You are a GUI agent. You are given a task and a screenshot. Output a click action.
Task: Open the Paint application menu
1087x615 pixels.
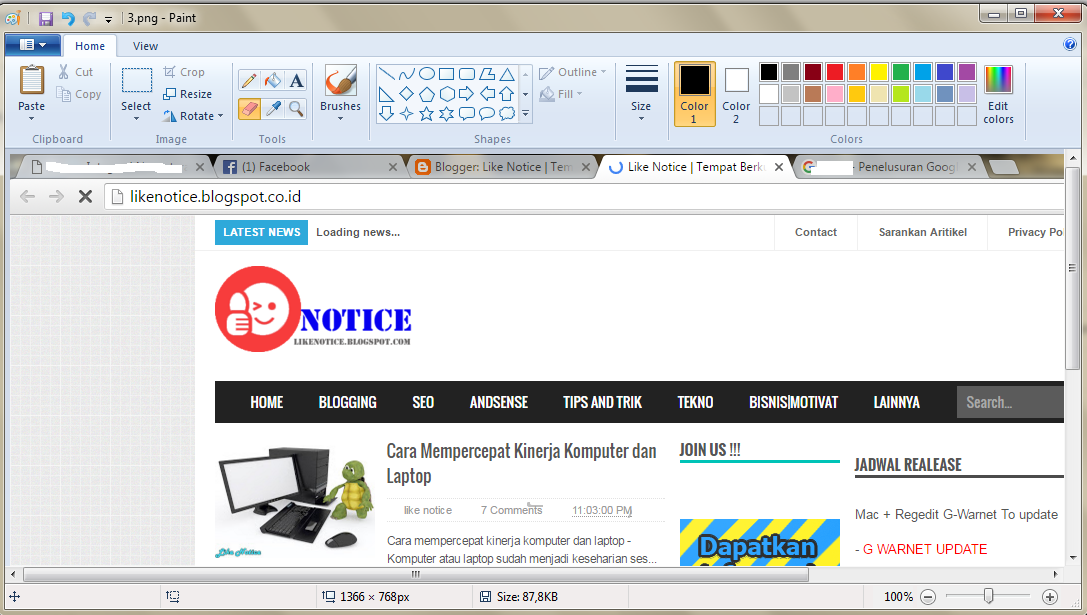[31, 44]
